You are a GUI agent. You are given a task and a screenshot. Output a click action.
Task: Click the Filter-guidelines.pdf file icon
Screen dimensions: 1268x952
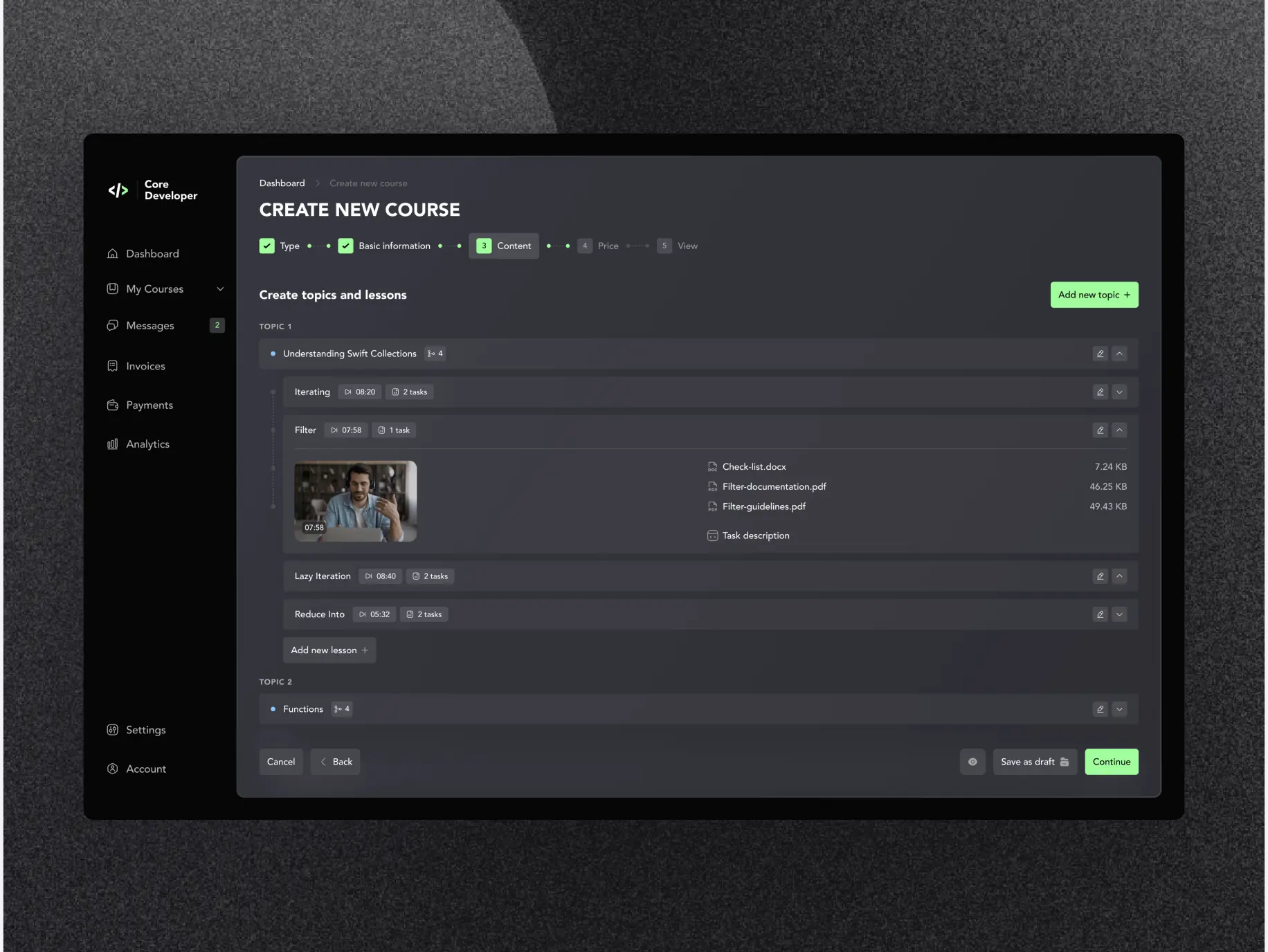click(x=712, y=507)
